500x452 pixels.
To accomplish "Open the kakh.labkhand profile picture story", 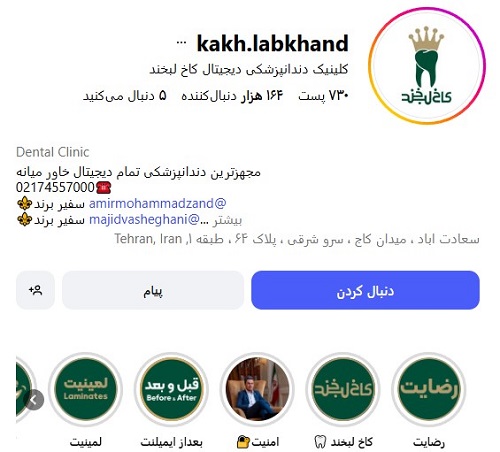I will tap(426, 66).
